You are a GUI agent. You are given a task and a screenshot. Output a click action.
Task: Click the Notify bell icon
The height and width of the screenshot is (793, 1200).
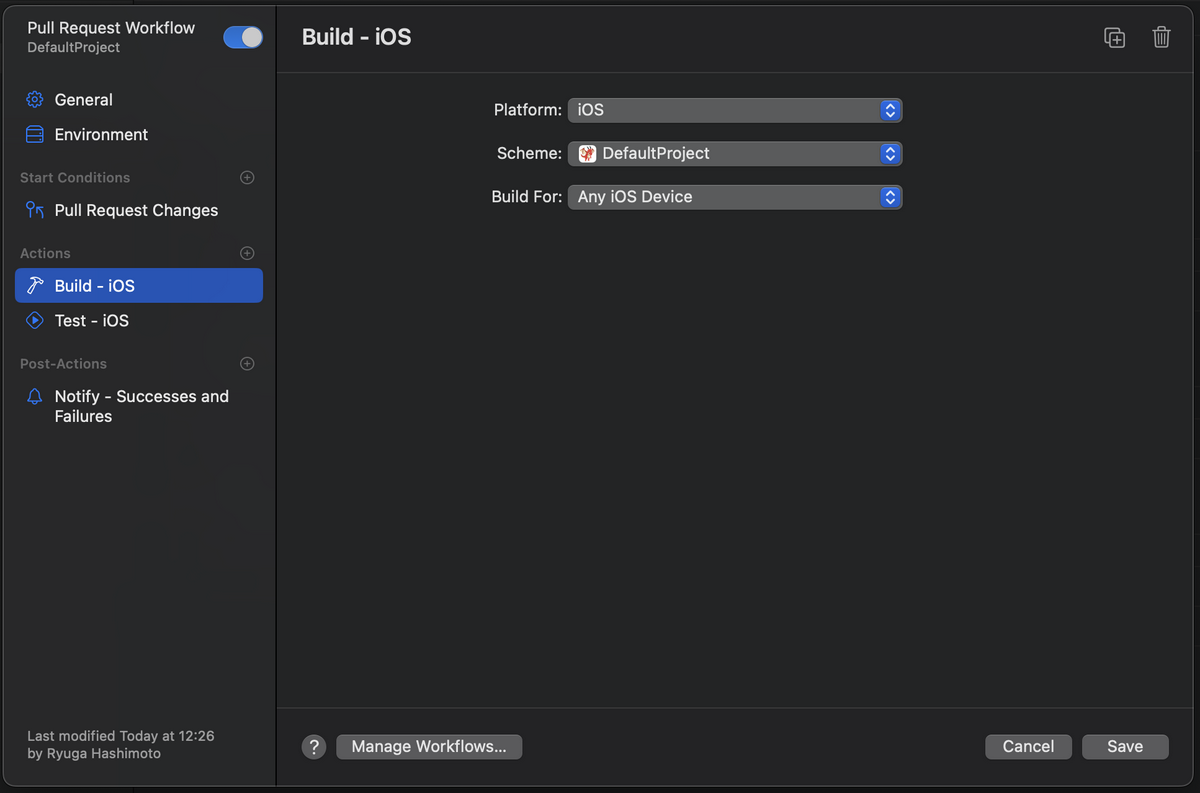coord(35,397)
